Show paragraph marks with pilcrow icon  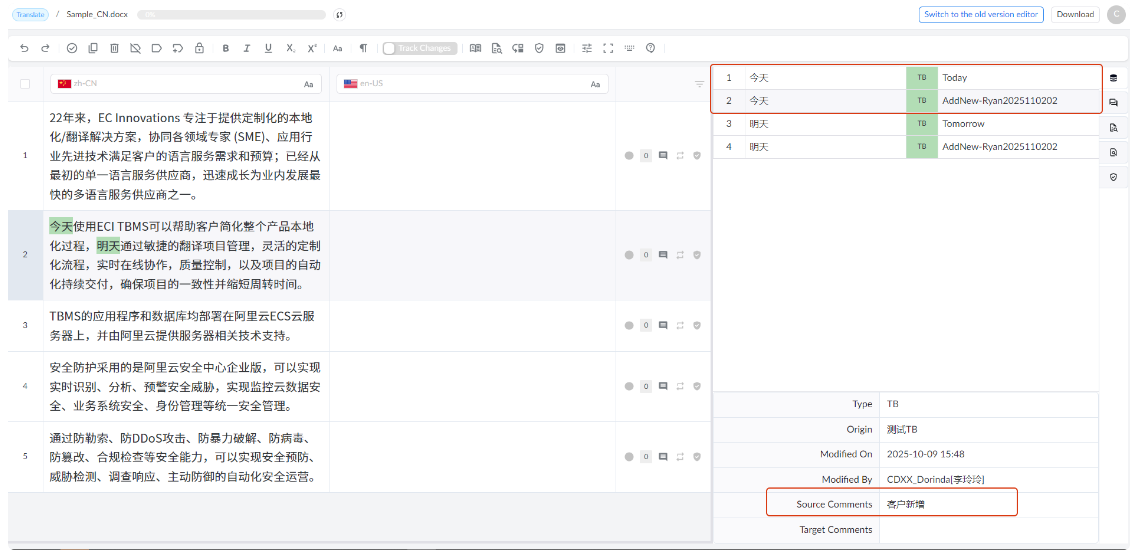[364, 48]
